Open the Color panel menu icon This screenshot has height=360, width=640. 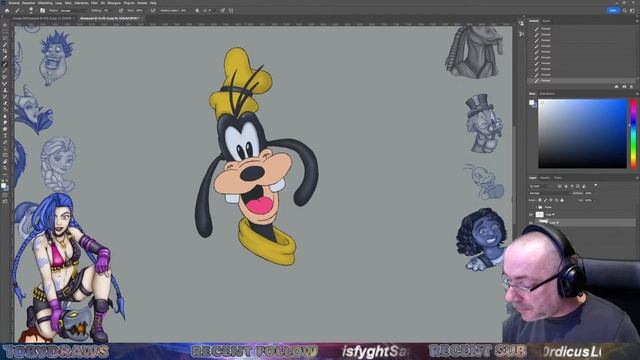point(636,93)
